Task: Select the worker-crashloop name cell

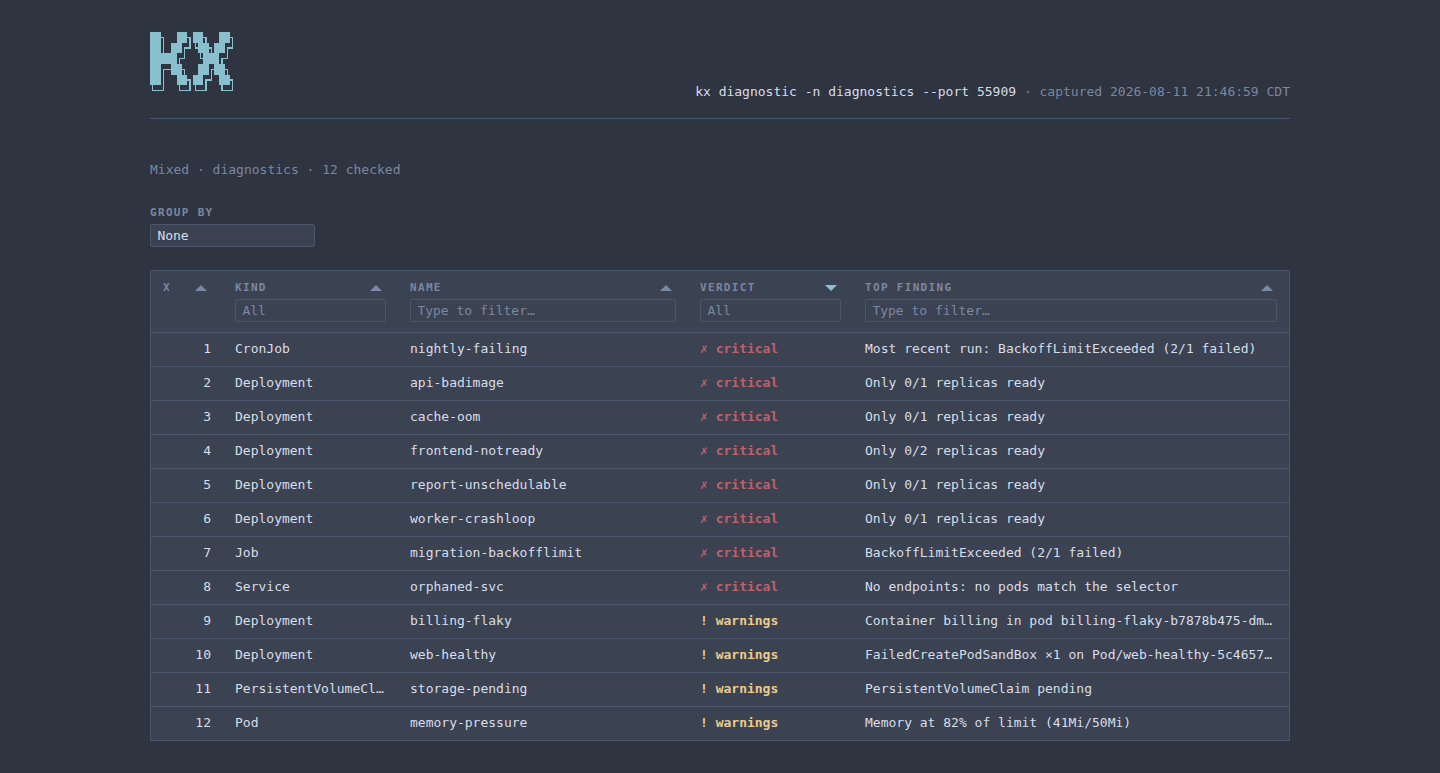Action: coord(472,519)
